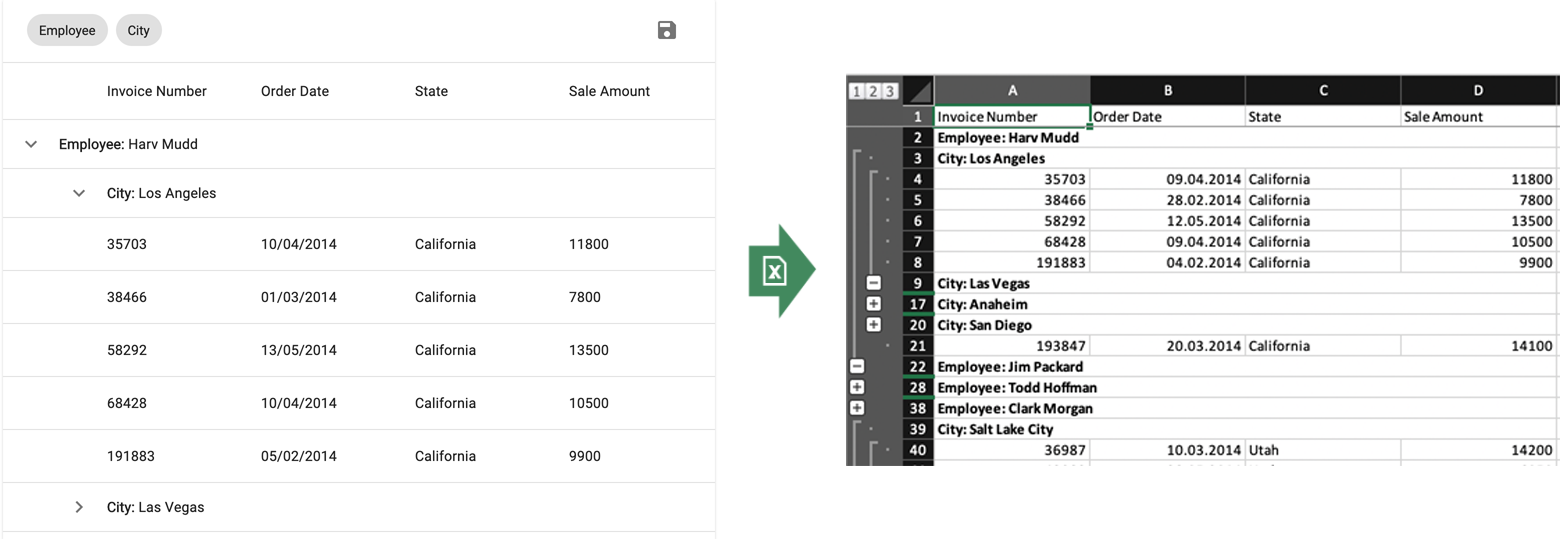Click the order date 13/05/2014 in the grid
This screenshot has height=540, width=1560.
click(x=299, y=350)
